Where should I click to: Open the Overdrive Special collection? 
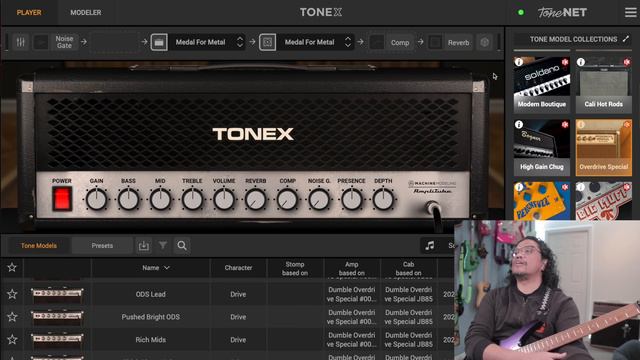coord(604,147)
